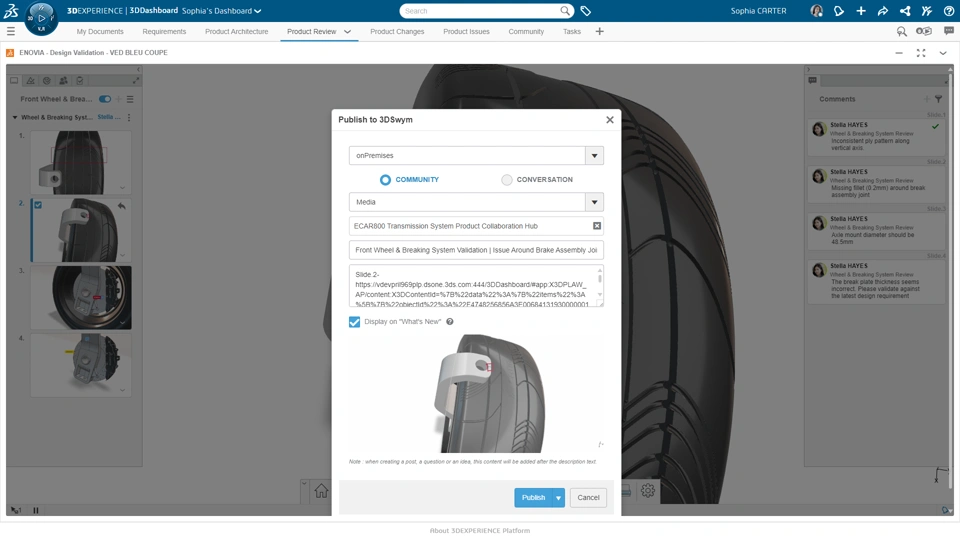The height and width of the screenshot is (540, 960).
Task: Open the help question mark icon
Action: pyautogui.click(x=949, y=11)
